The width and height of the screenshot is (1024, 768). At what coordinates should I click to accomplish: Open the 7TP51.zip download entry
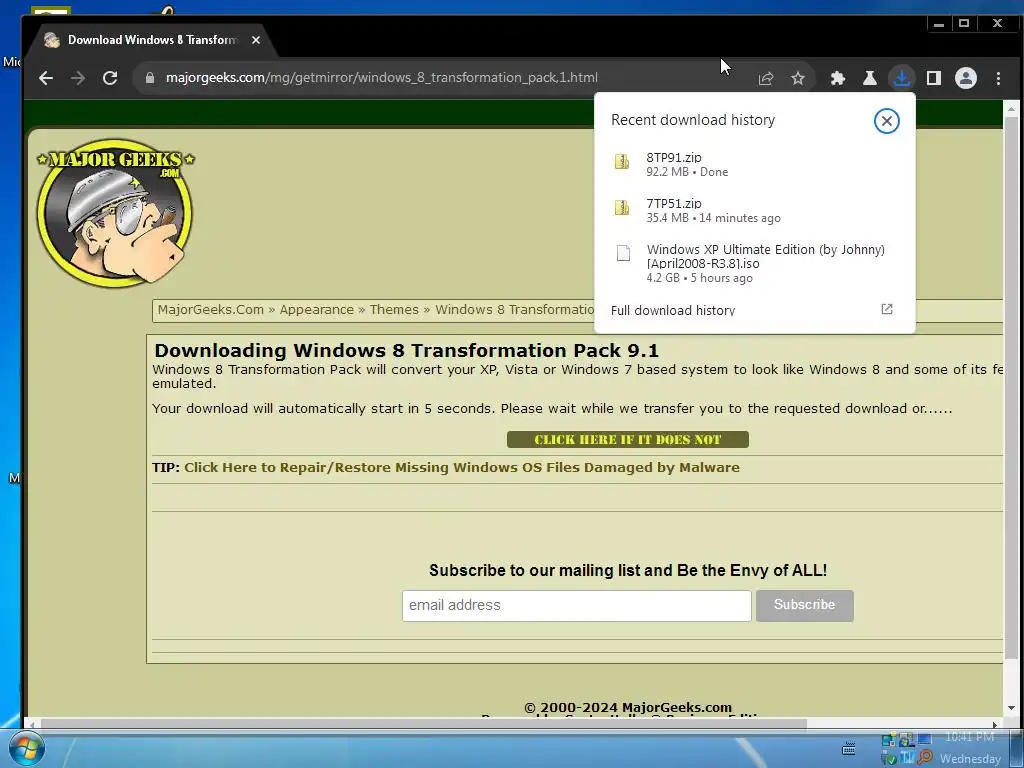click(754, 210)
